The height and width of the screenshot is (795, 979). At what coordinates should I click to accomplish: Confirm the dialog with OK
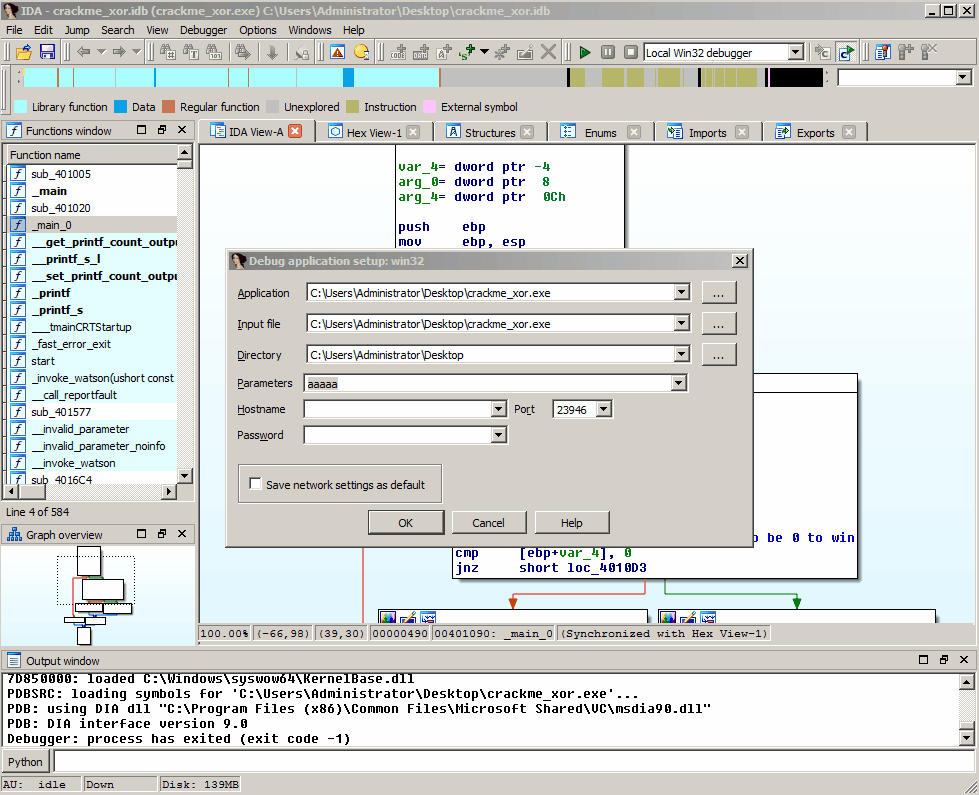point(406,523)
